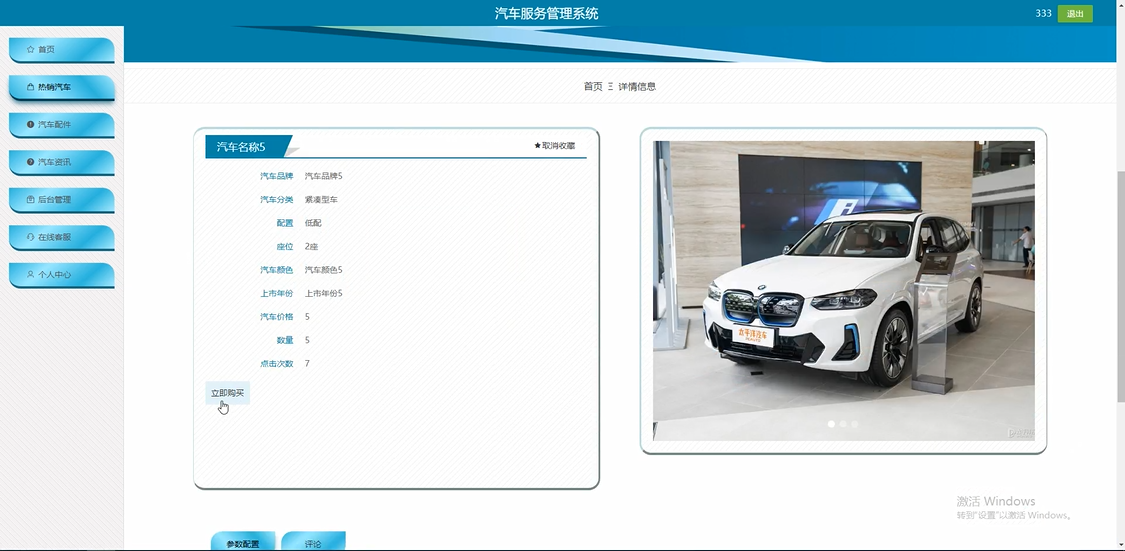Click the 紧凑型车 category value
The height and width of the screenshot is (551, 1125).
point(321,199)
